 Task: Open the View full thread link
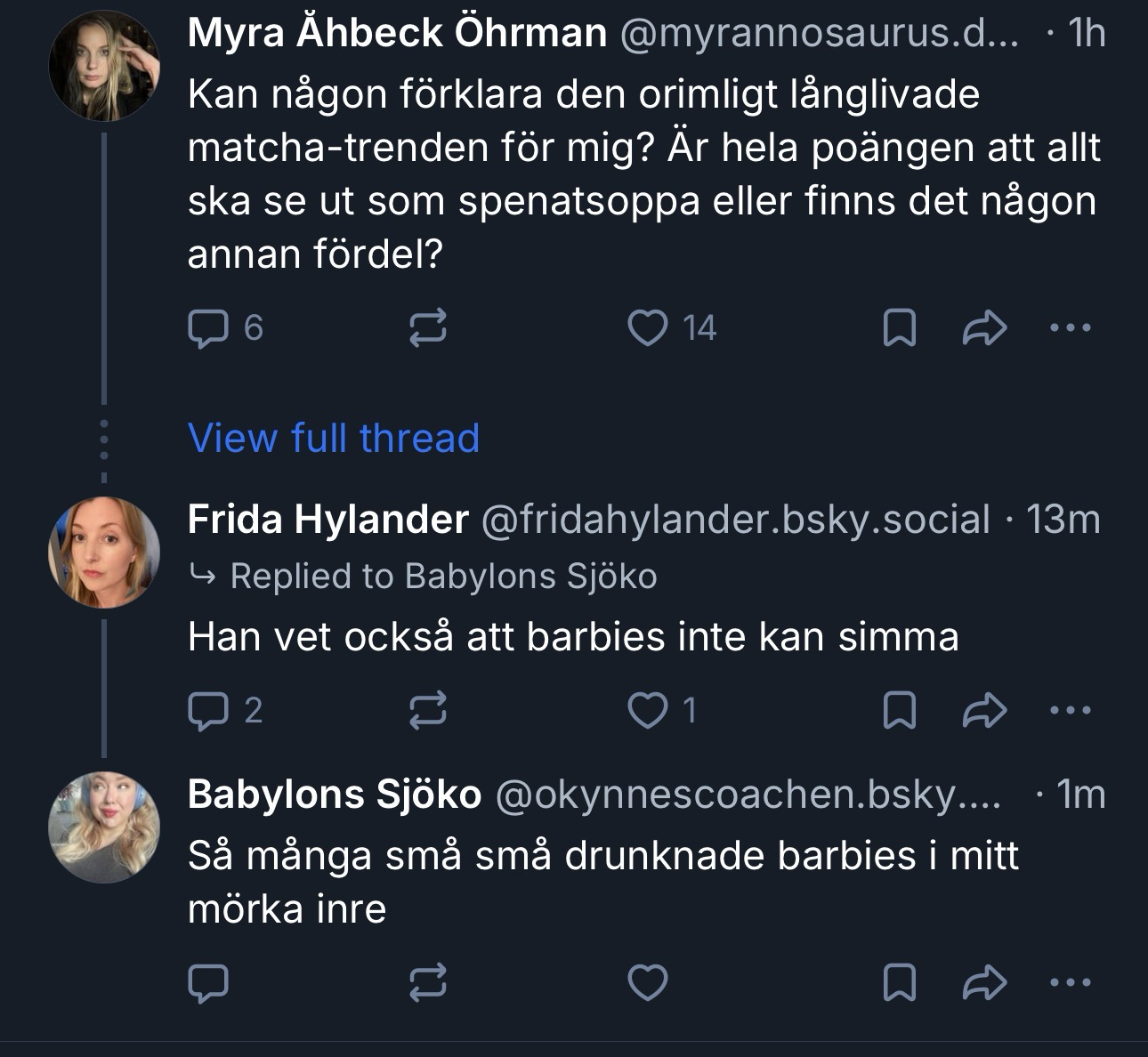334,438
